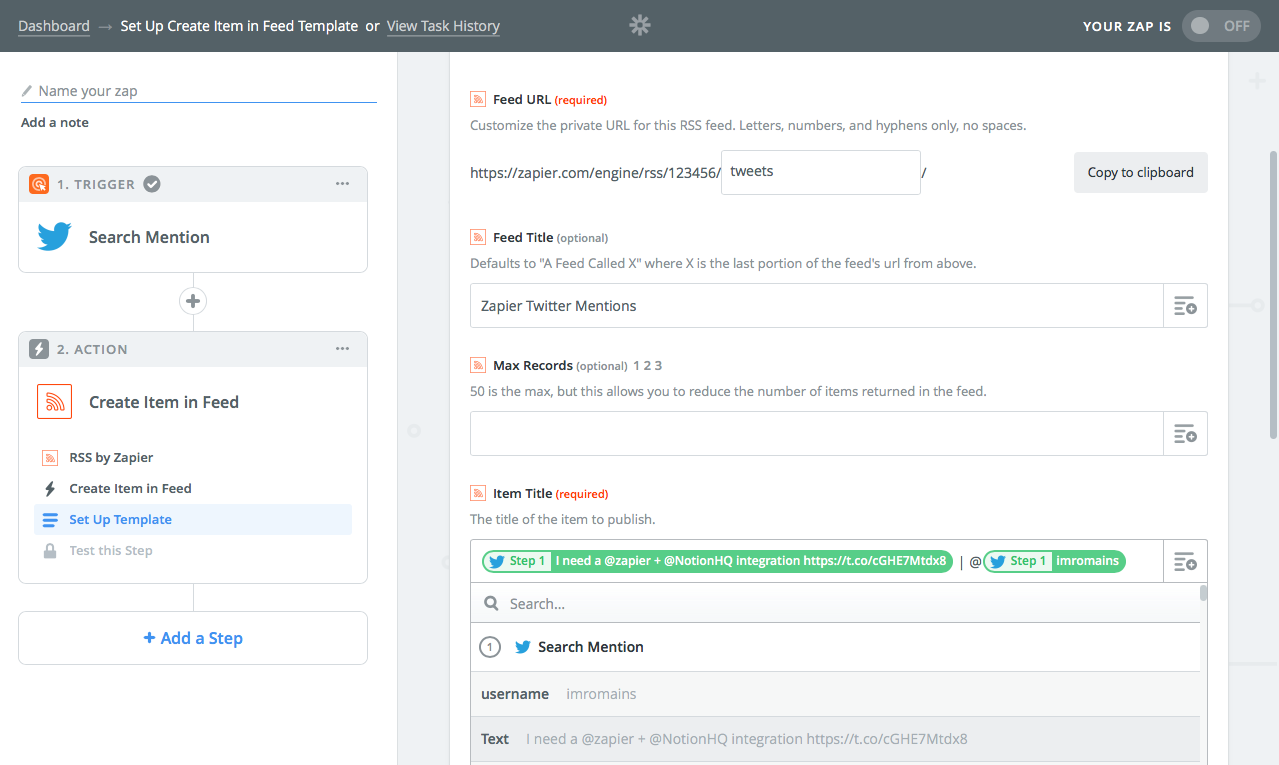Select RSS by Zapier substep
The image size is (1279, 765).
[x=111, y=457]
